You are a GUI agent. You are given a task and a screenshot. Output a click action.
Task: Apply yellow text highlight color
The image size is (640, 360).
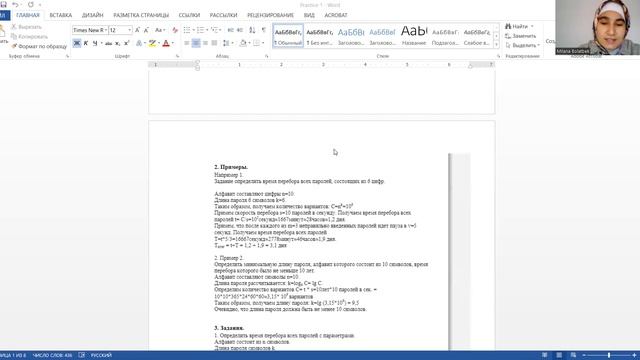click(152, 43)
